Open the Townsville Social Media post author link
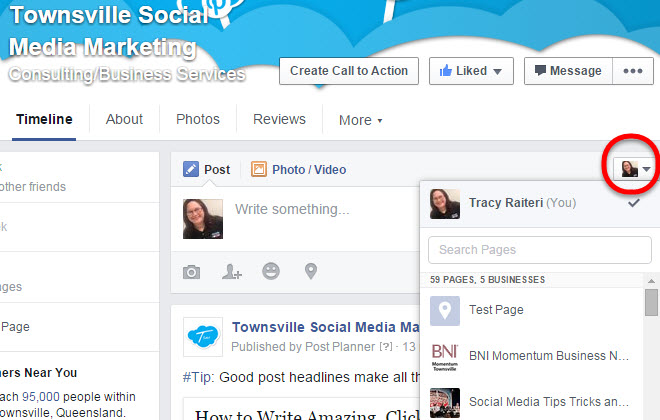The width and height of the screenshot is (660, 420). (326, 327)
